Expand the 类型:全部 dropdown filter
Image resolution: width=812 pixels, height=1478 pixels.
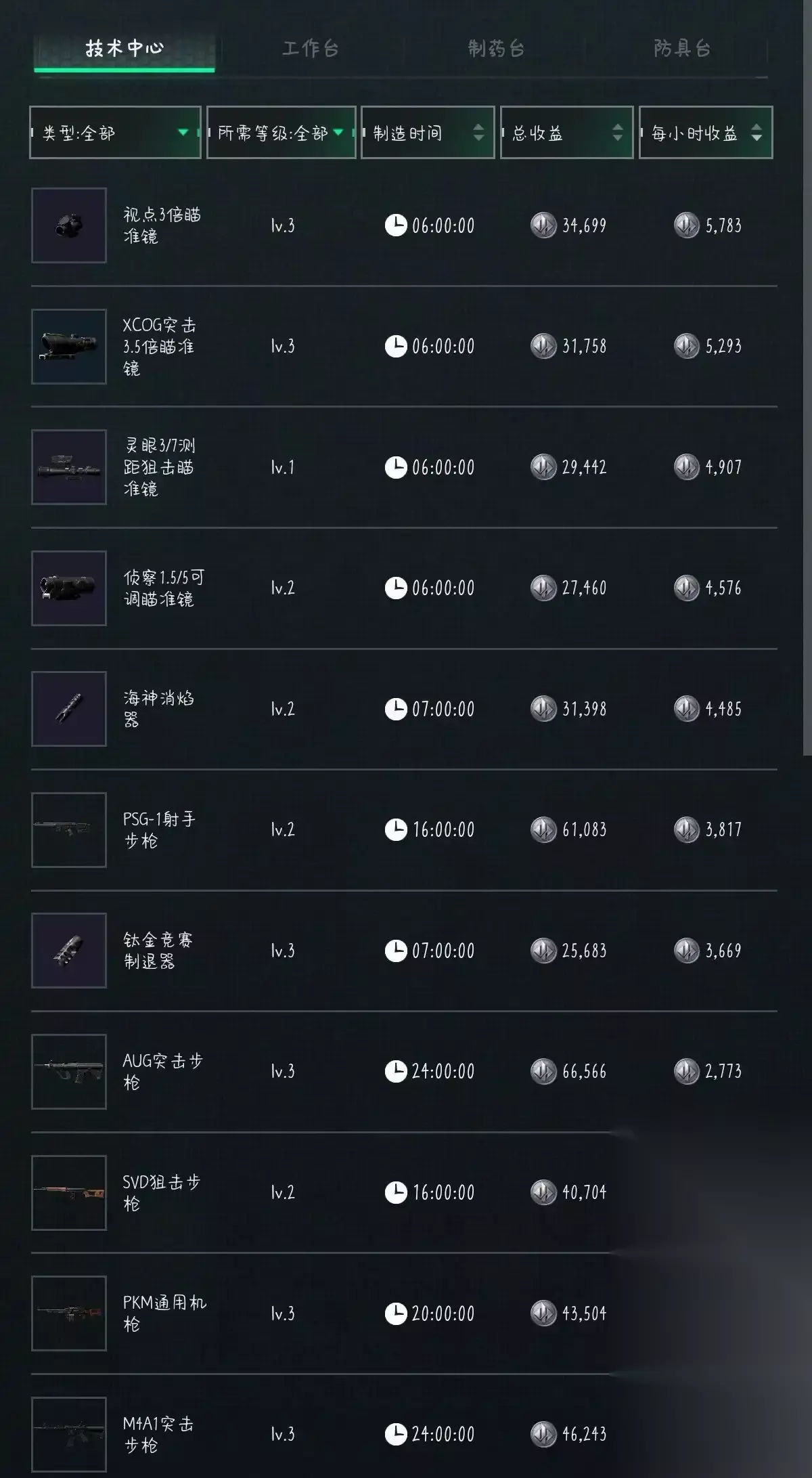coord(115,133)
